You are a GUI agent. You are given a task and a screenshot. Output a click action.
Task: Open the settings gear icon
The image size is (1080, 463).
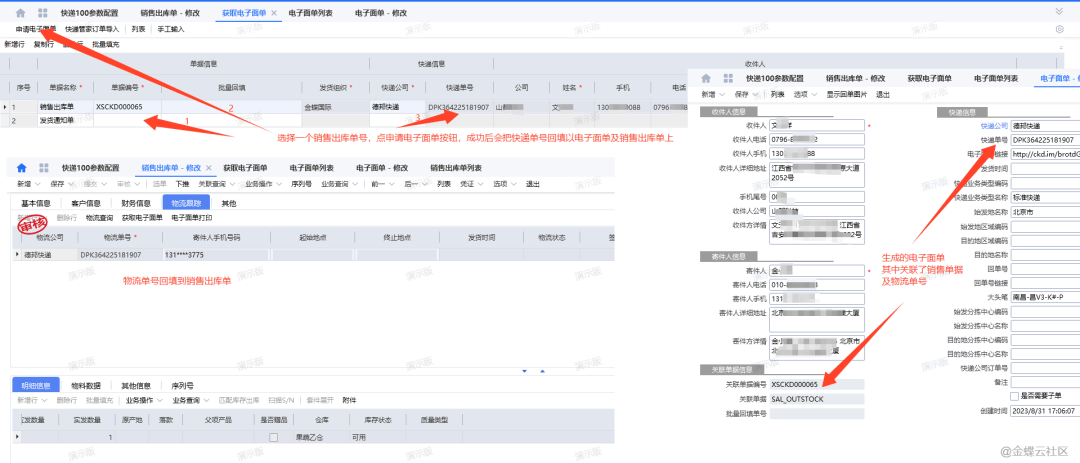point(1059,30)
